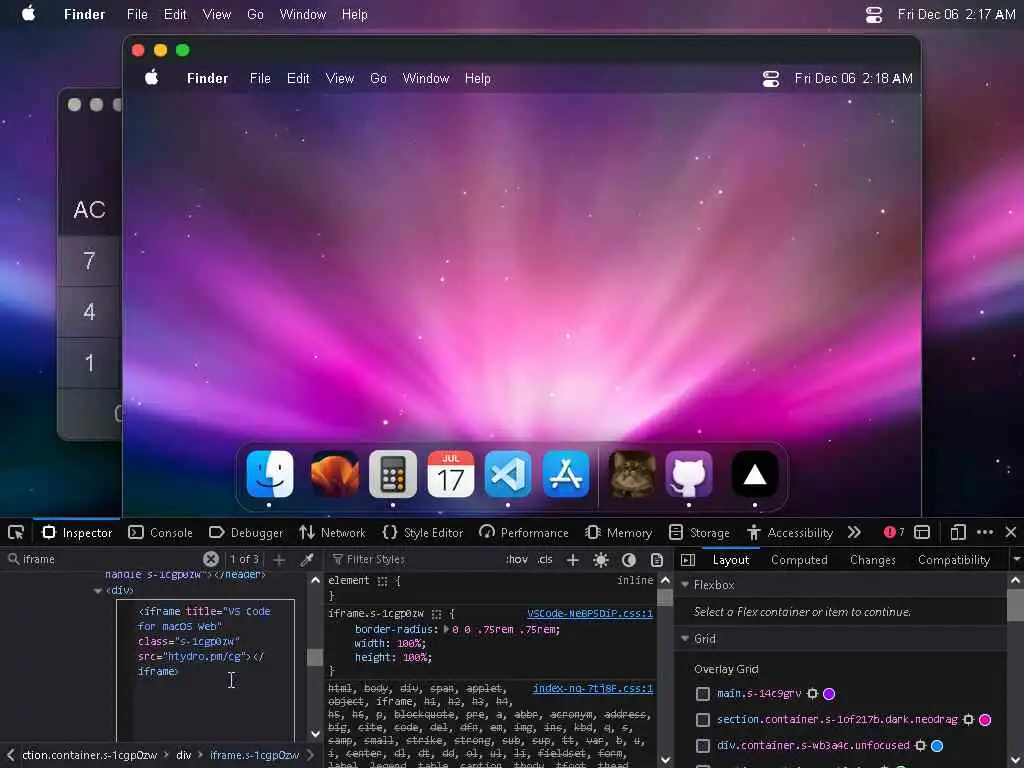
Task: Collapse the Flexbox section
Action: click(685, 584)
